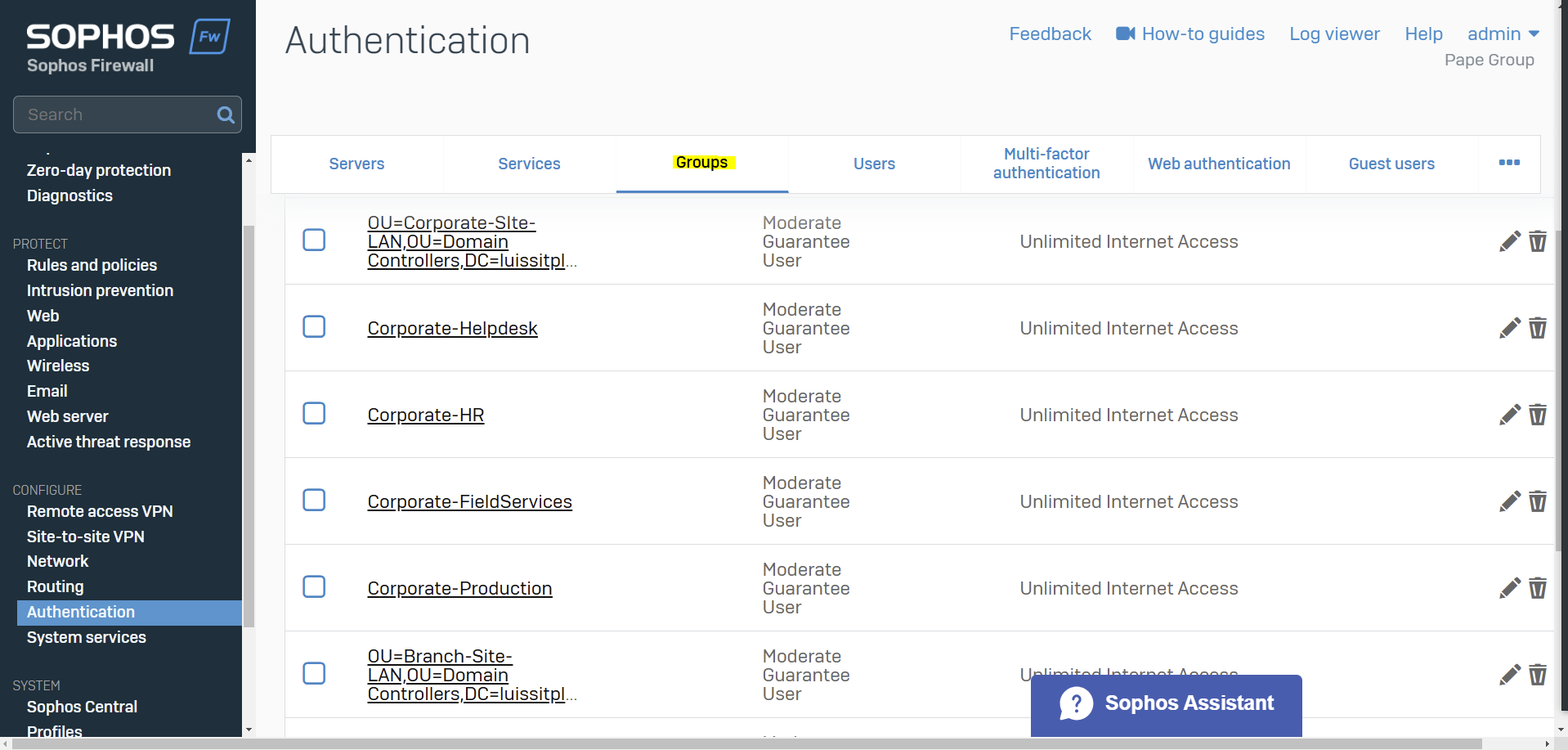The height and width of the screenshot is (750, 1568).
Task: Check the OU=Branch-Site-LAN group checkbox
Action: pyautogui.click(x=314, y=673)
